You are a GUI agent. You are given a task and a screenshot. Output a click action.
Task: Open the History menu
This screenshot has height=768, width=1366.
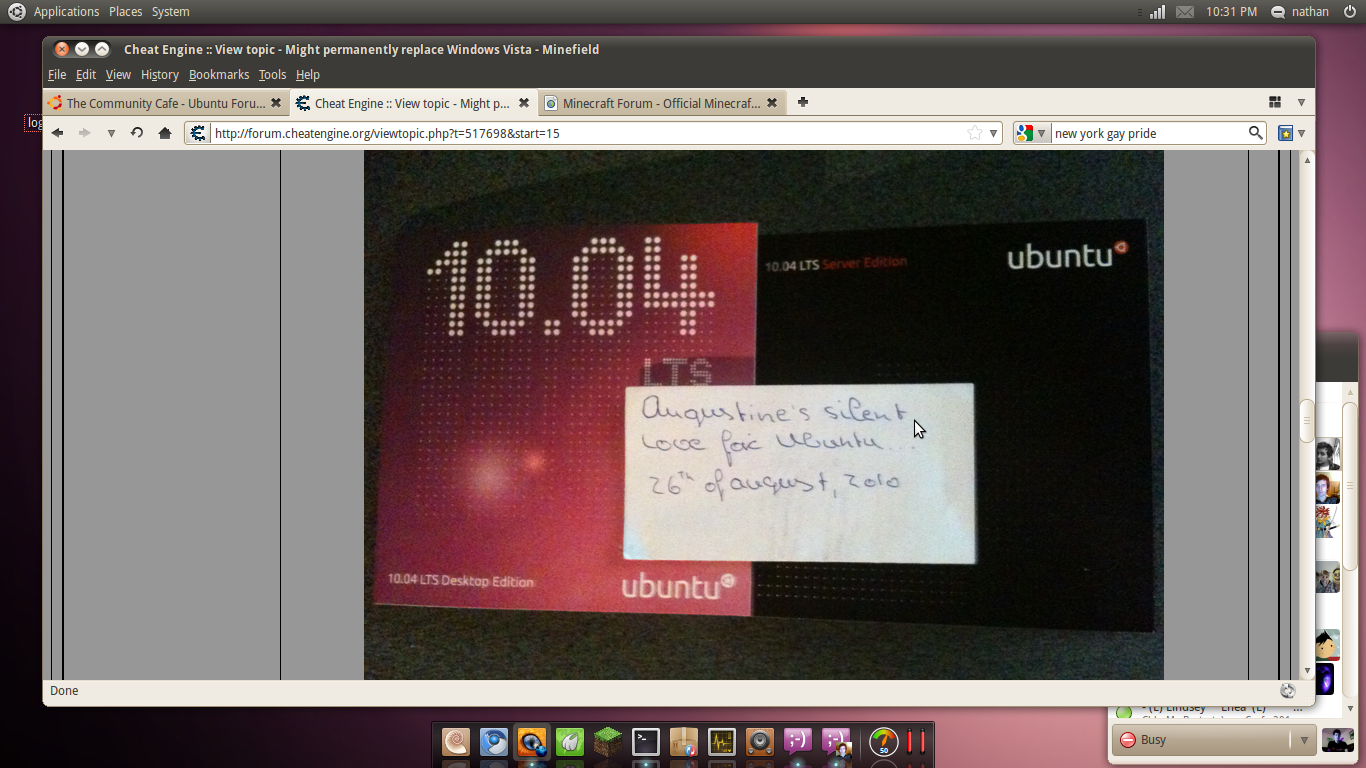[x=160, y=75]
